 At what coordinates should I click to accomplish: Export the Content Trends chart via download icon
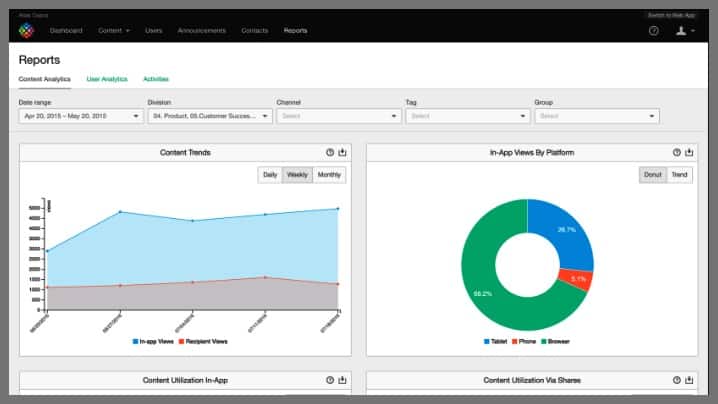tap(342, 152)
